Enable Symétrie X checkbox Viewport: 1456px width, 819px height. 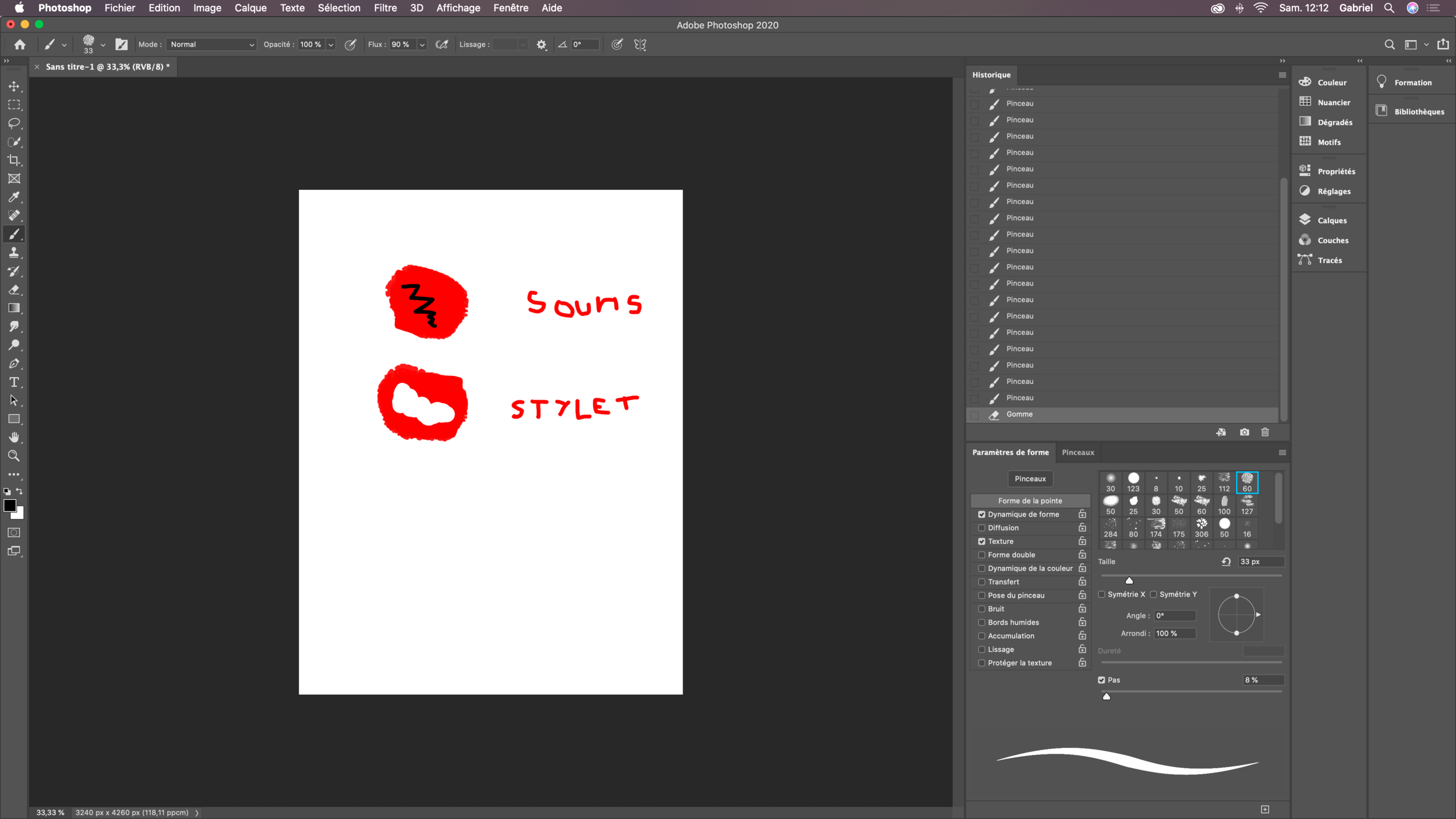[1102, 594]
